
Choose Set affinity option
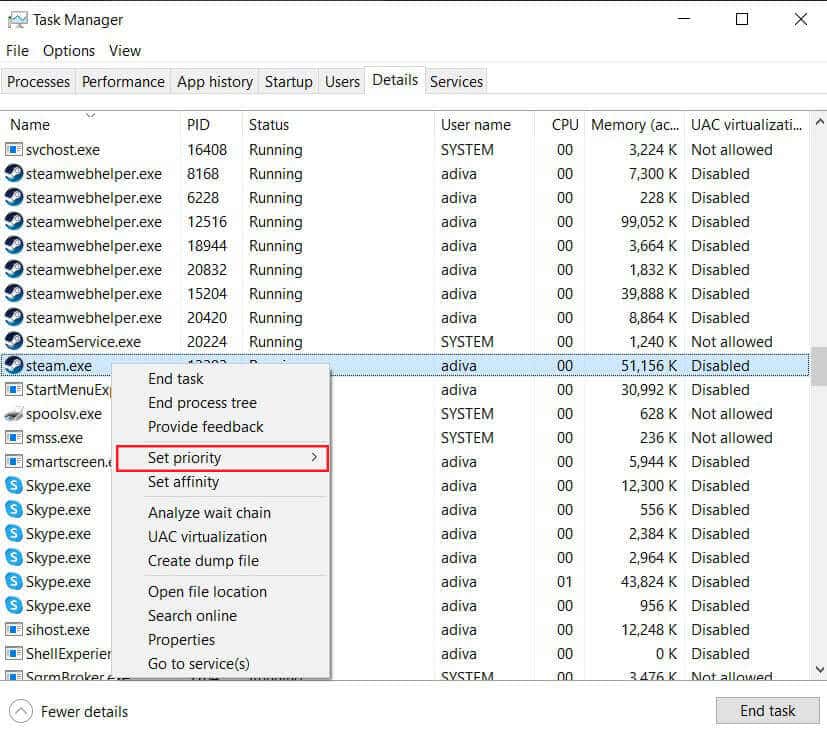click(184, 482)
